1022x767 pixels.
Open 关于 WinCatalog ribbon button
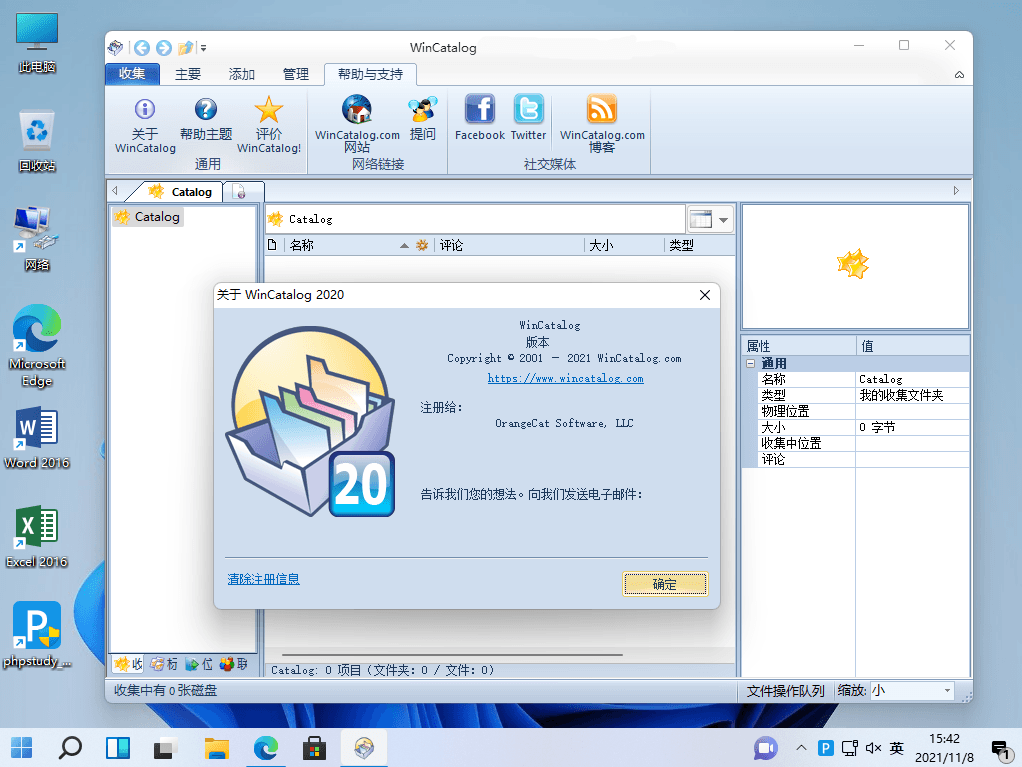click(x=145, y=125)
